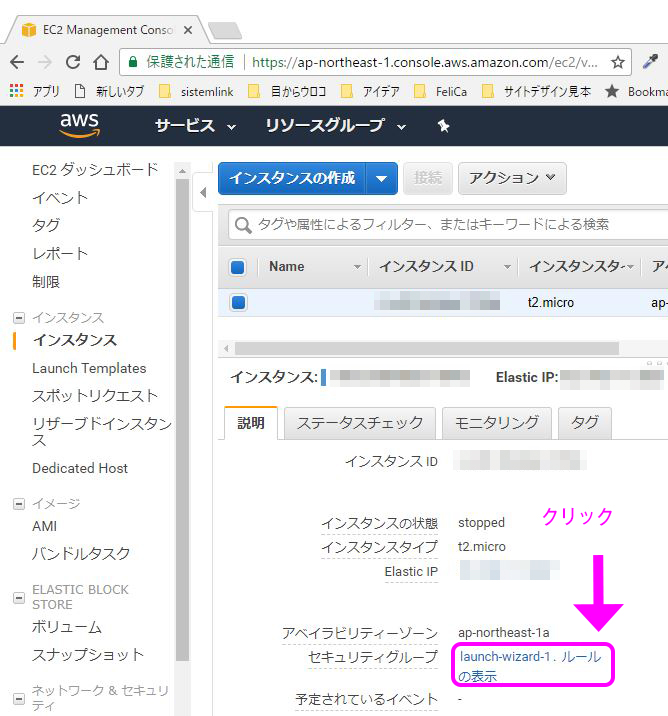The image size is (668, 716).
Task: Click the AWS logo home icon
Action: (x=79, y=125)
